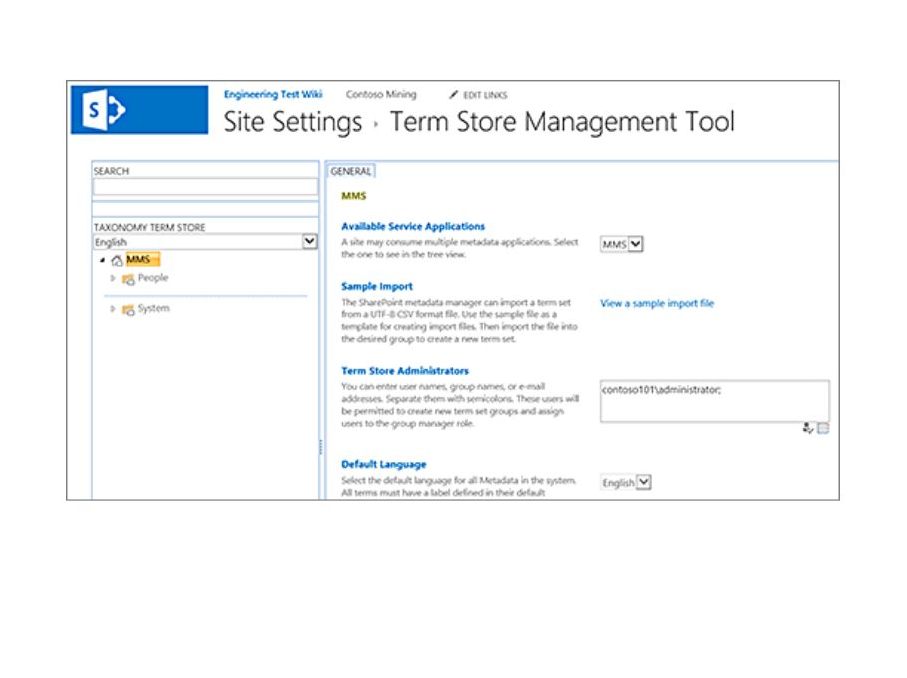This screenshot has width=907, height=678.
Task: Select the GENERAL tab
Action: [351, 172]
